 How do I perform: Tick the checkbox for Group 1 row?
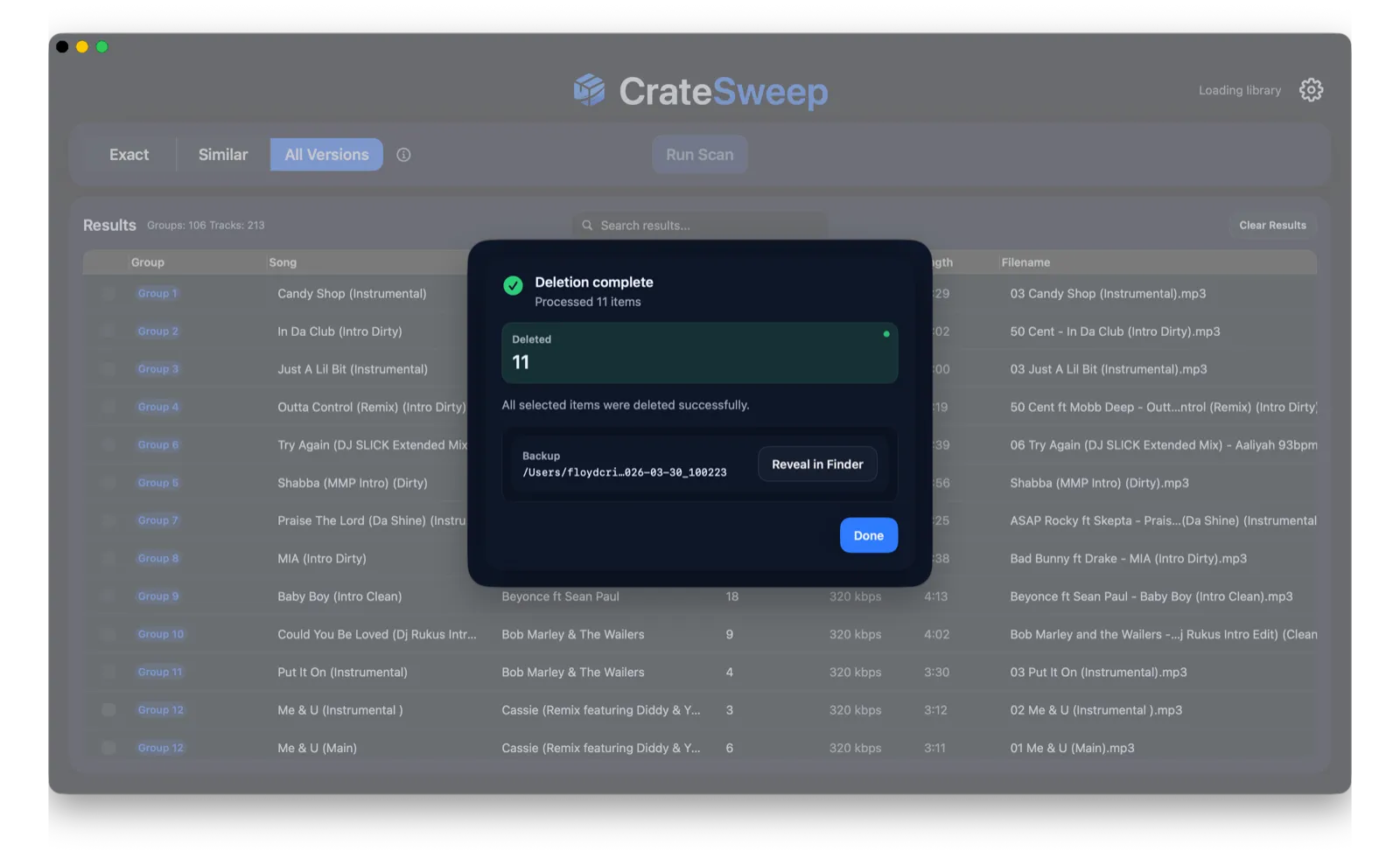pyautogui.click(x=108, y=294)
